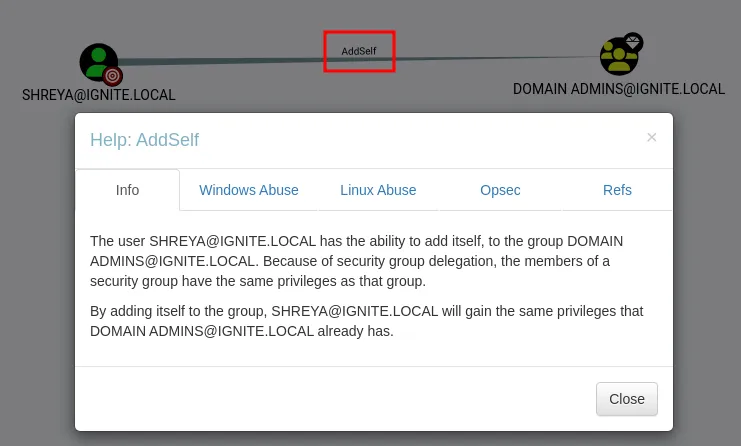Click the "Help: AddSelf" dialog title

145,140
